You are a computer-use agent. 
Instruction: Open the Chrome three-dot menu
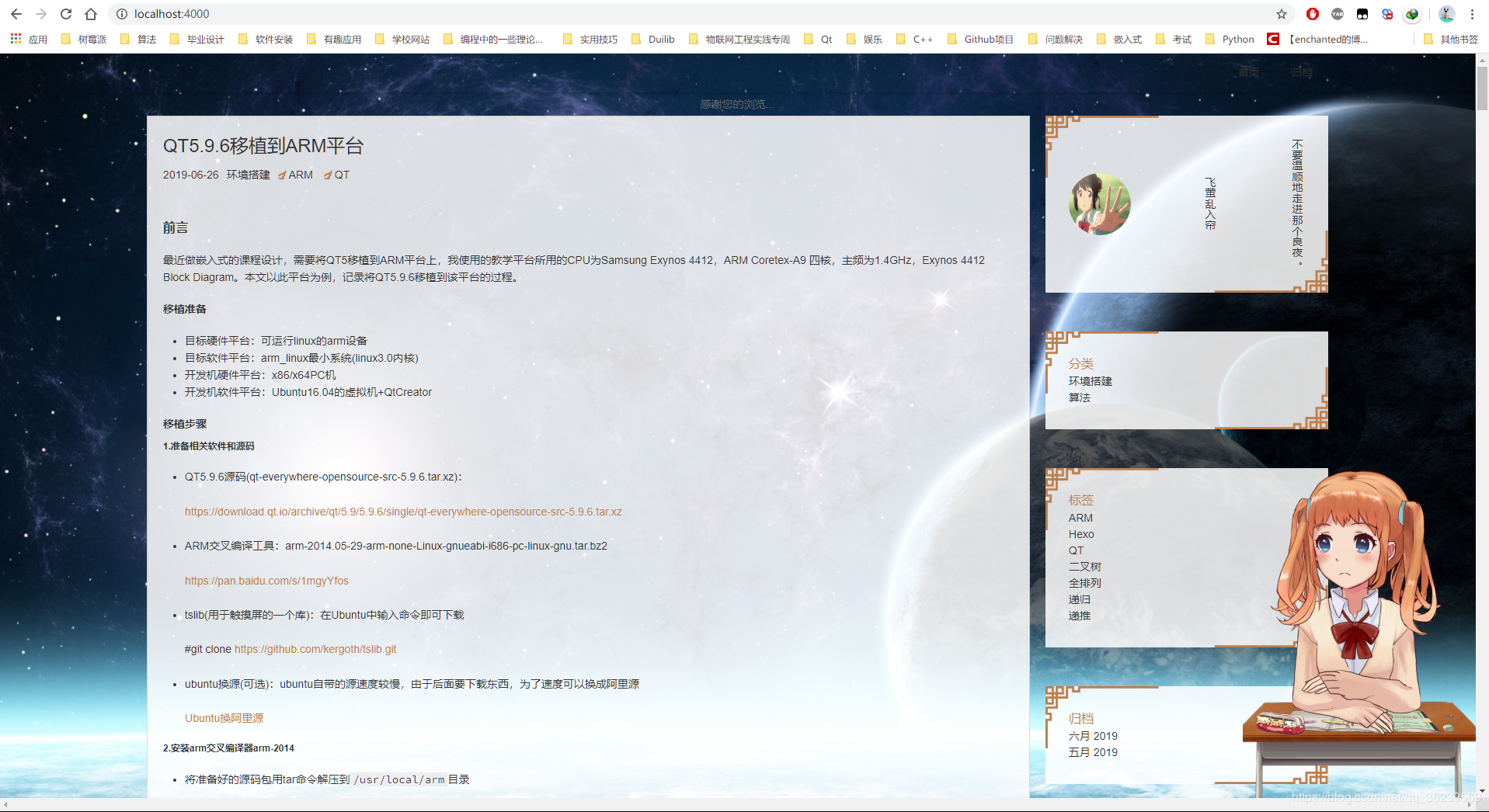[1473, 13]
